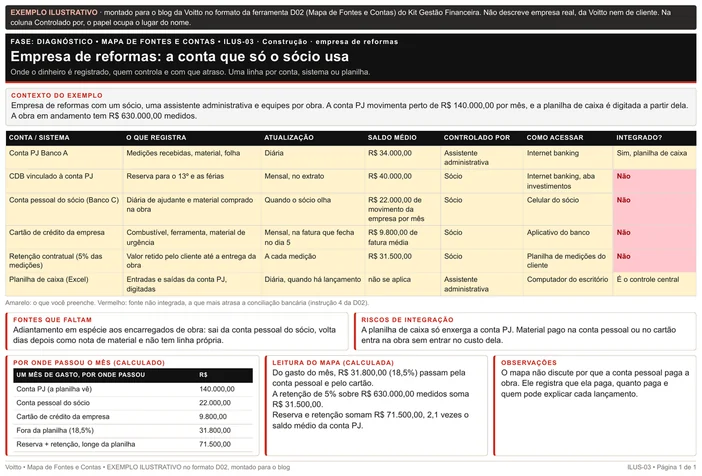702x476 pixels.
Task: Click the 'R$ 40.000,00' balance cell
Action: click(x=403, y=181)
